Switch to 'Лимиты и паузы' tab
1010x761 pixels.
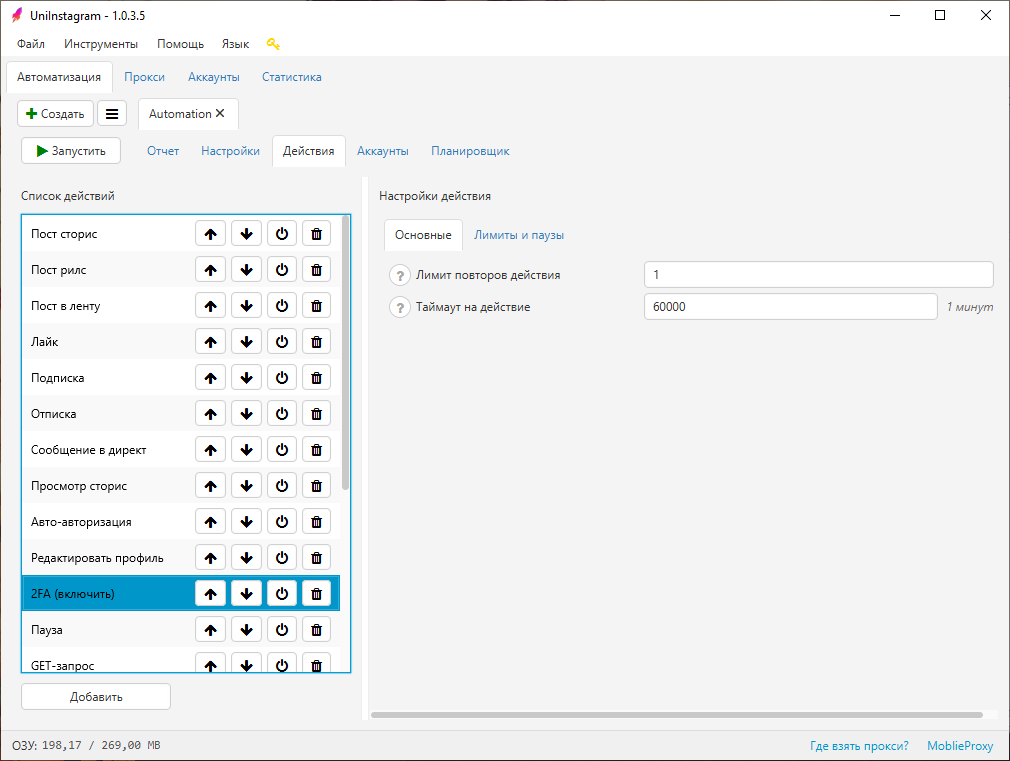[x=519, y=235]
